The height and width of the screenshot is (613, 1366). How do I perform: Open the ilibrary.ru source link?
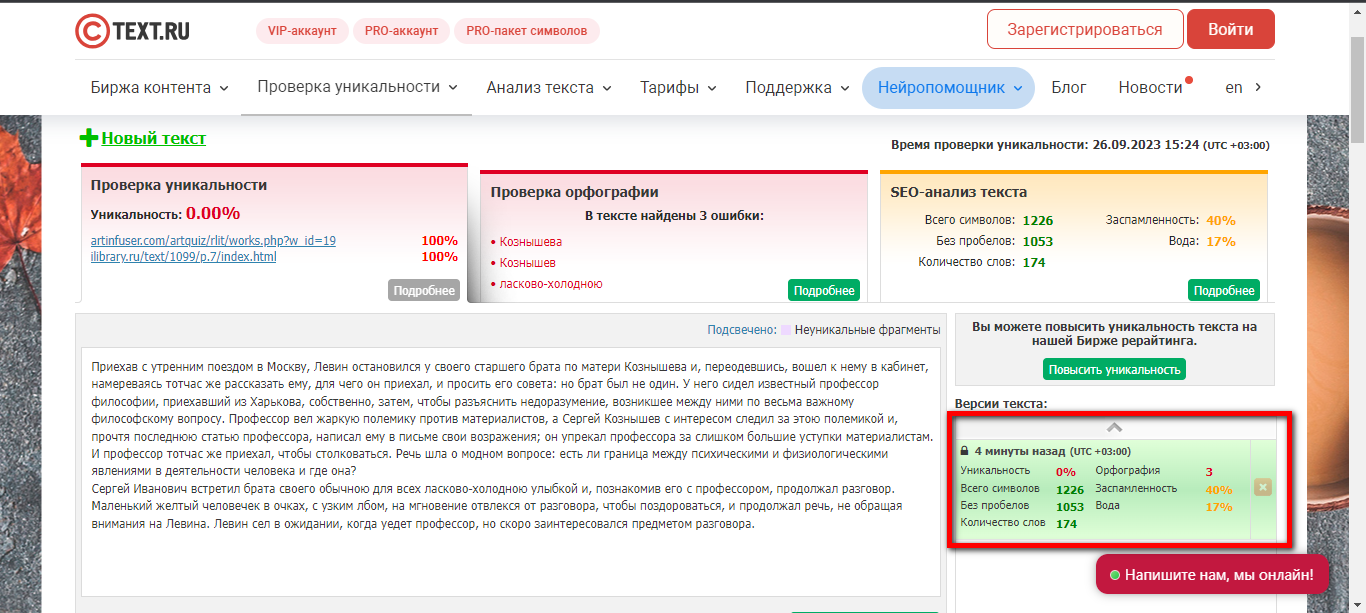coord(183,257)
